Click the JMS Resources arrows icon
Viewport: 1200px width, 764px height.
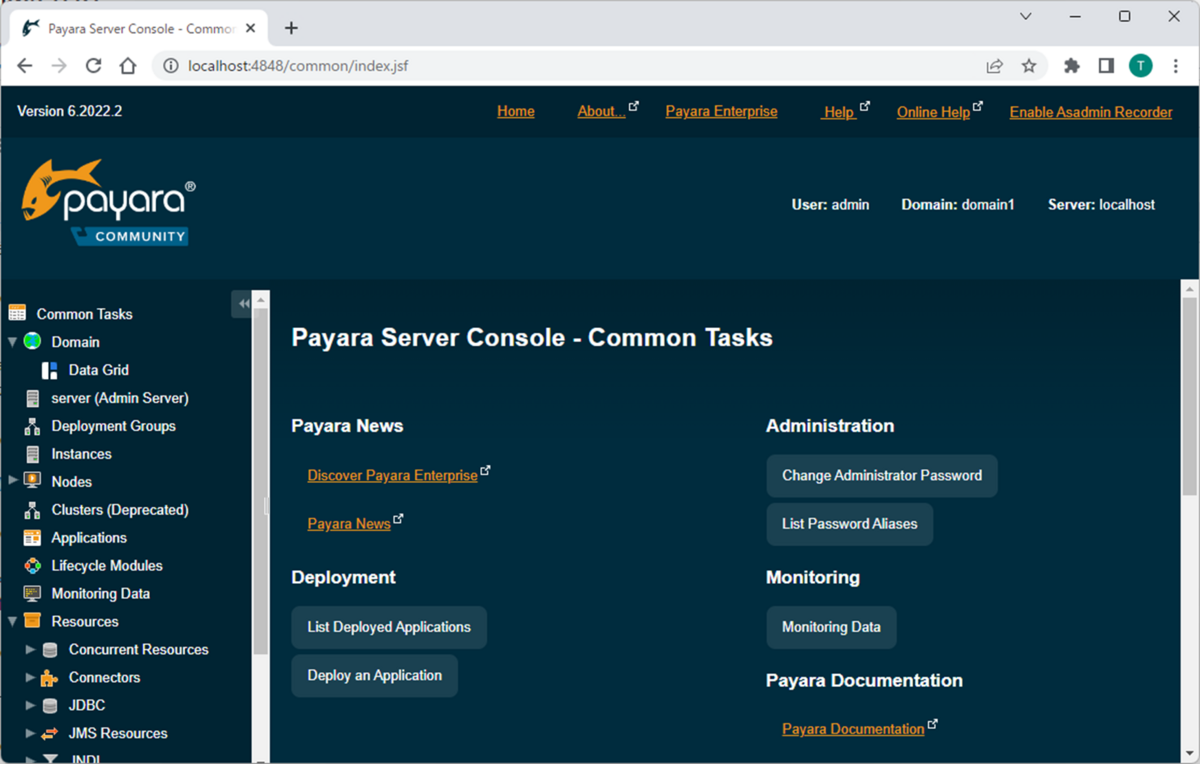click(x=49, y=733)
